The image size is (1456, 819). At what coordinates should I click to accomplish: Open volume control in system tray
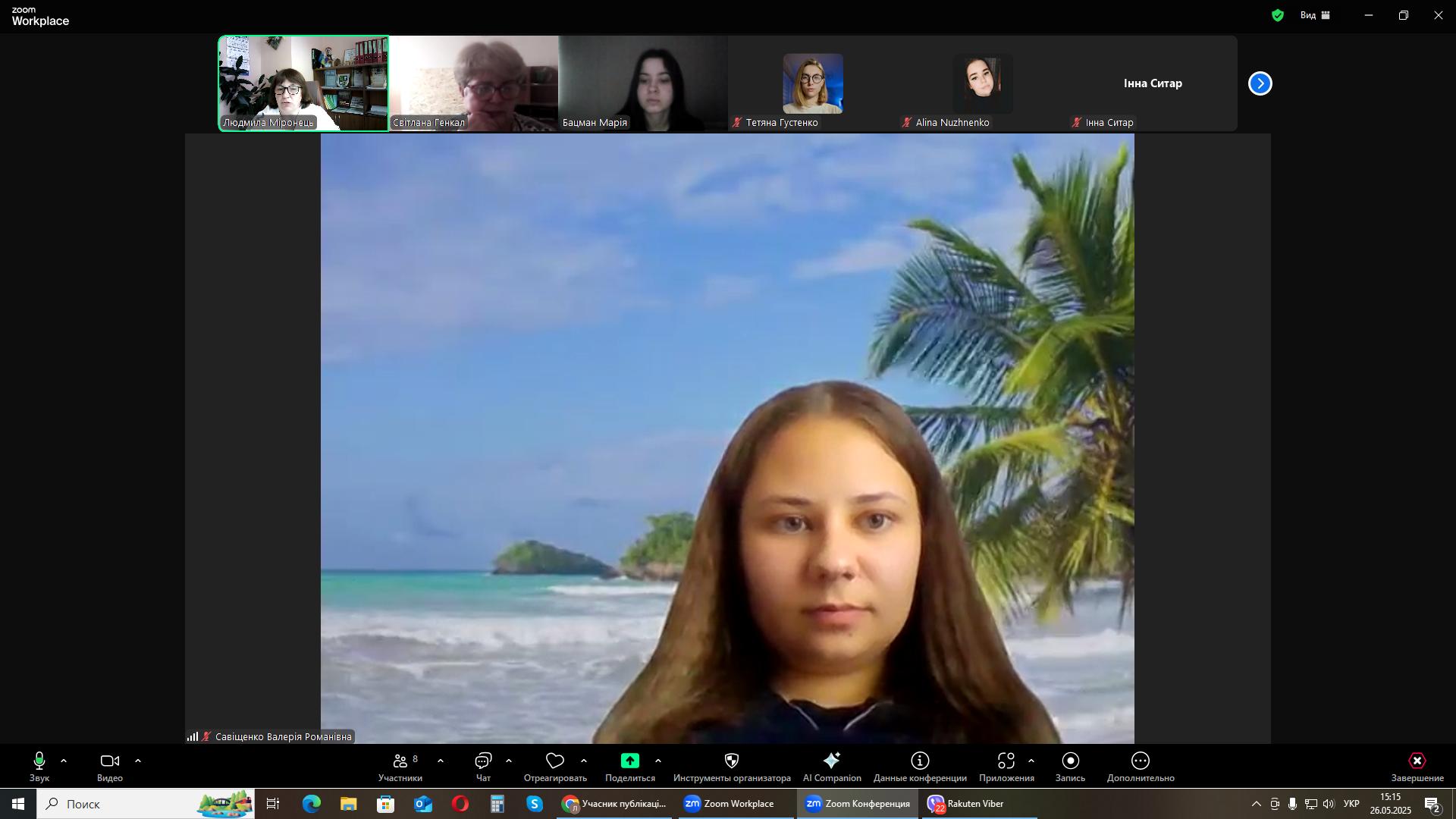tap(1329, 804)
